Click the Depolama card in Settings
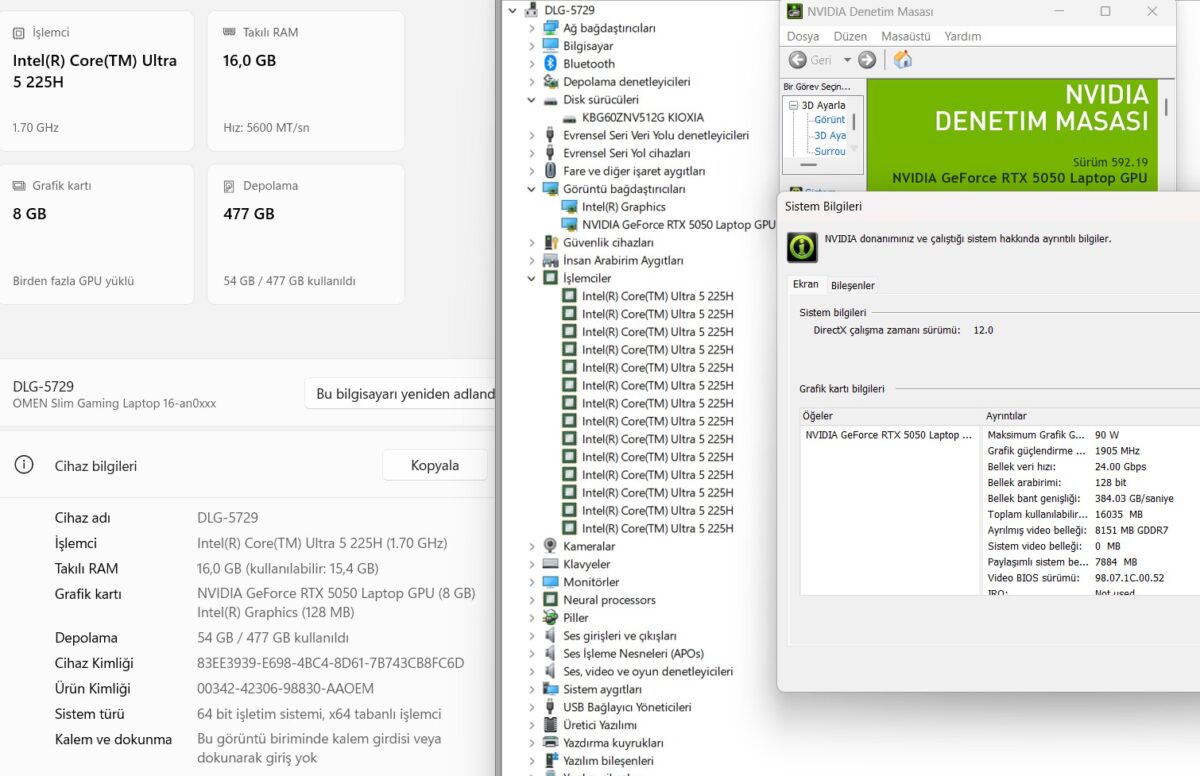Screen dimensions: 1200x776 tap(306, 234)
